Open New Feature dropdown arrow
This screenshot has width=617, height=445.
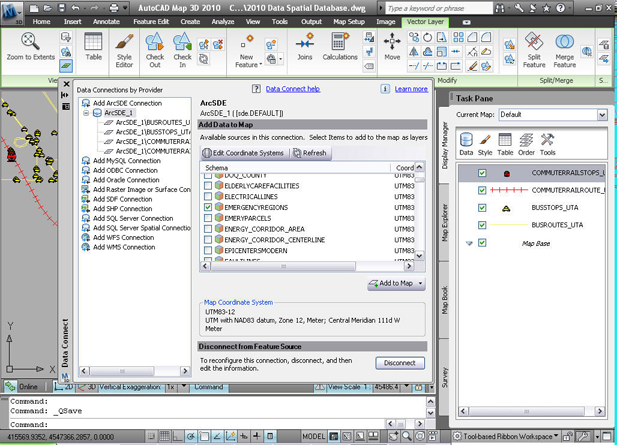[x=260, y=65]
